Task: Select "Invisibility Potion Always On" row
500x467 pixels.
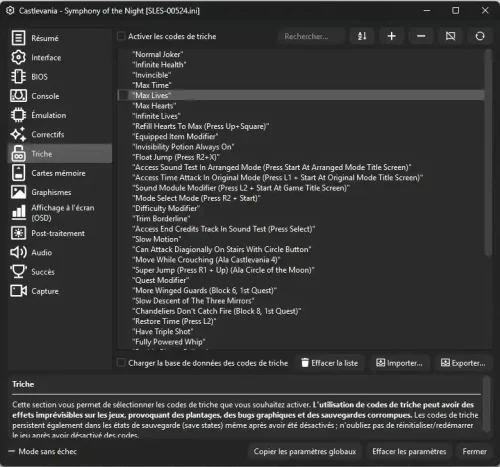Action: (301, 147)
